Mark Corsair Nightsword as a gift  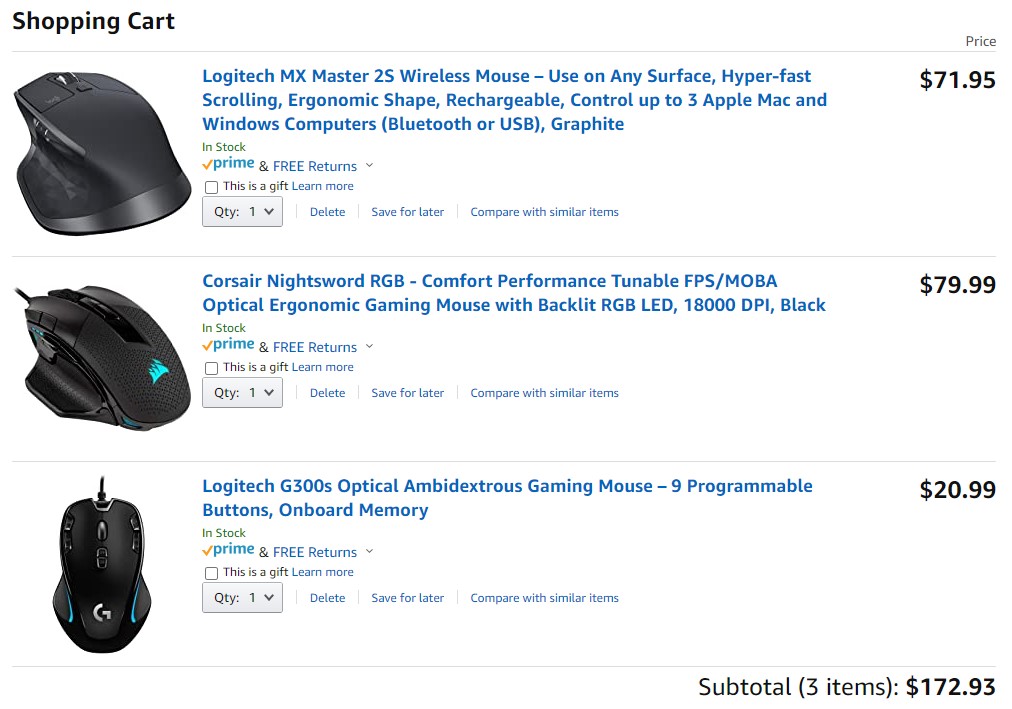[211, 368]
